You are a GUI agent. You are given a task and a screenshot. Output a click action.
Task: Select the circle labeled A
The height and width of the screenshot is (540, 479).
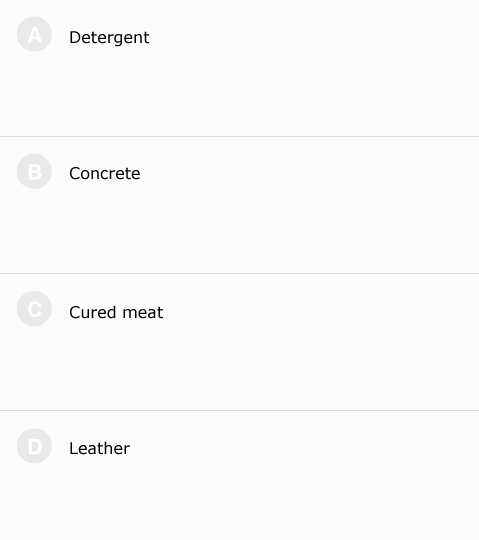click(x=34, y=34)
